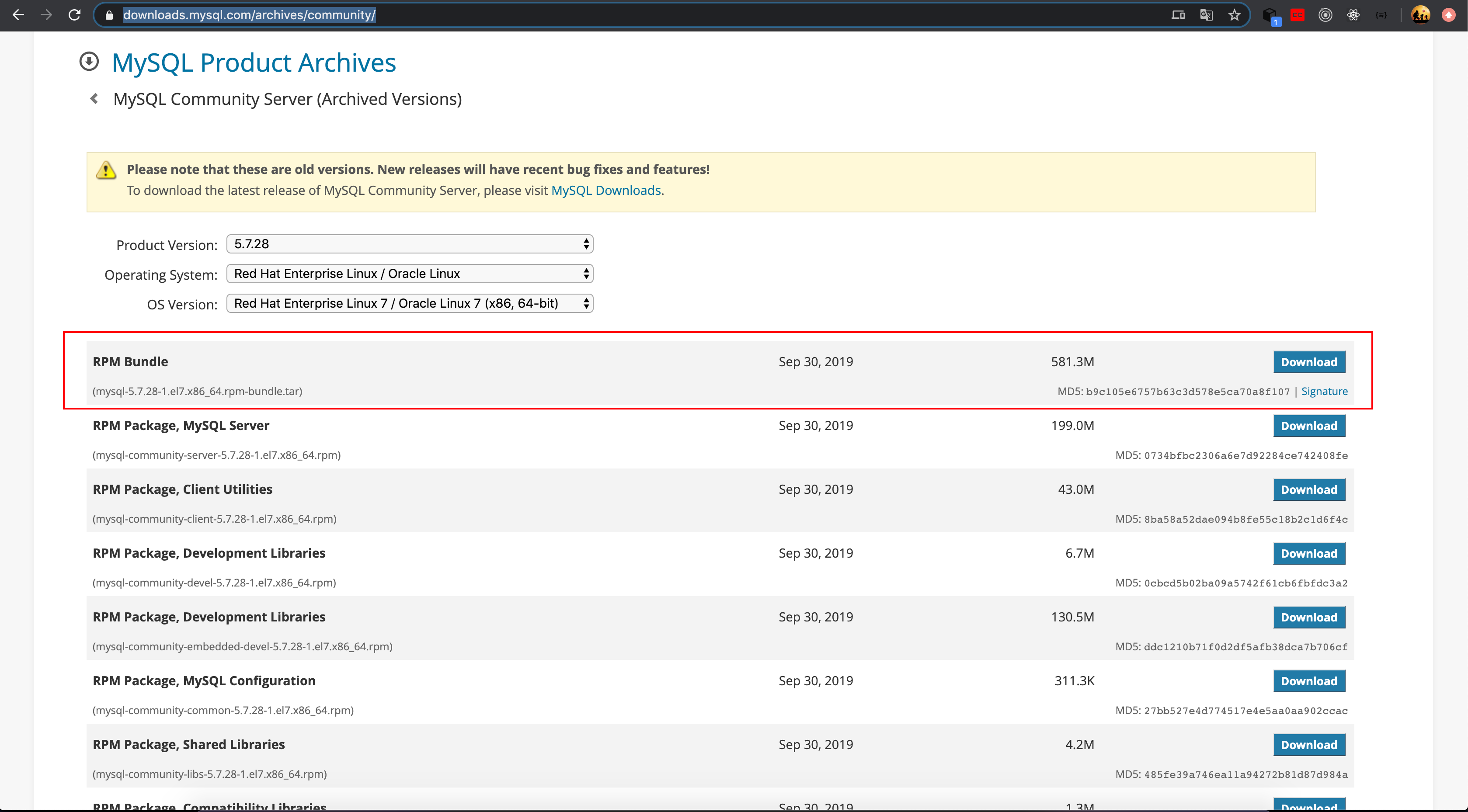This screenshot has height=812, width=1468.
Task: Click the MySQL Product Archives title
Action: pyautogui.click(x=254, y=62)
